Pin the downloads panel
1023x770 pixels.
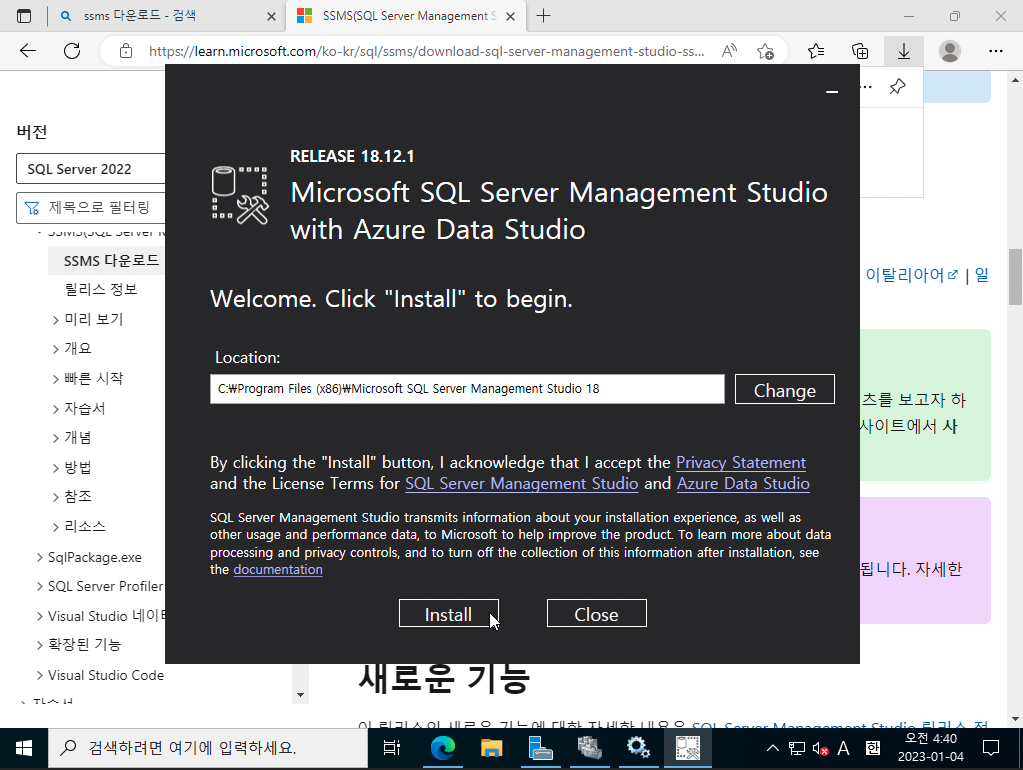click(x=898, y=86)
